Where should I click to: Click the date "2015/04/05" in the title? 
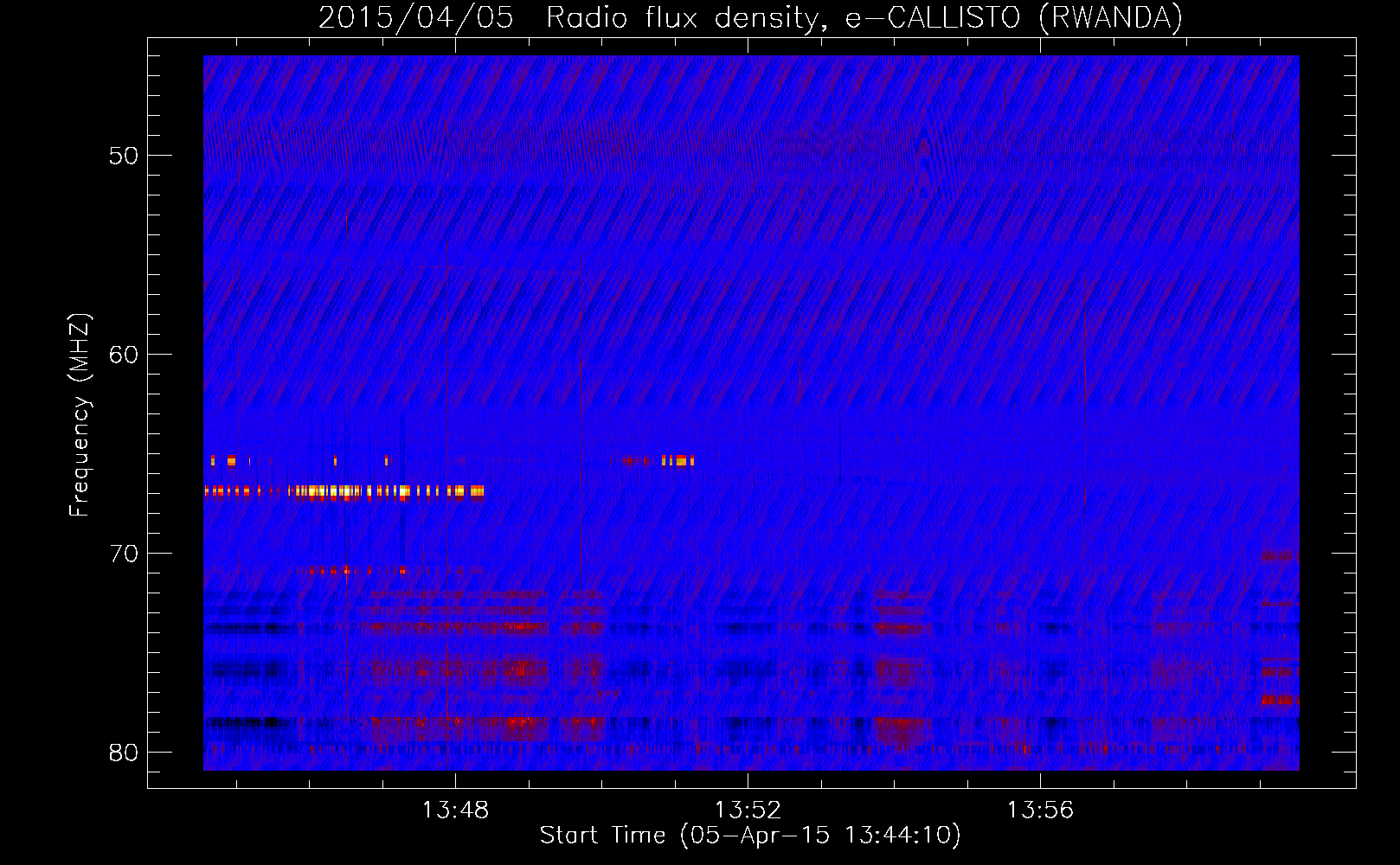[x=415, y=18]
